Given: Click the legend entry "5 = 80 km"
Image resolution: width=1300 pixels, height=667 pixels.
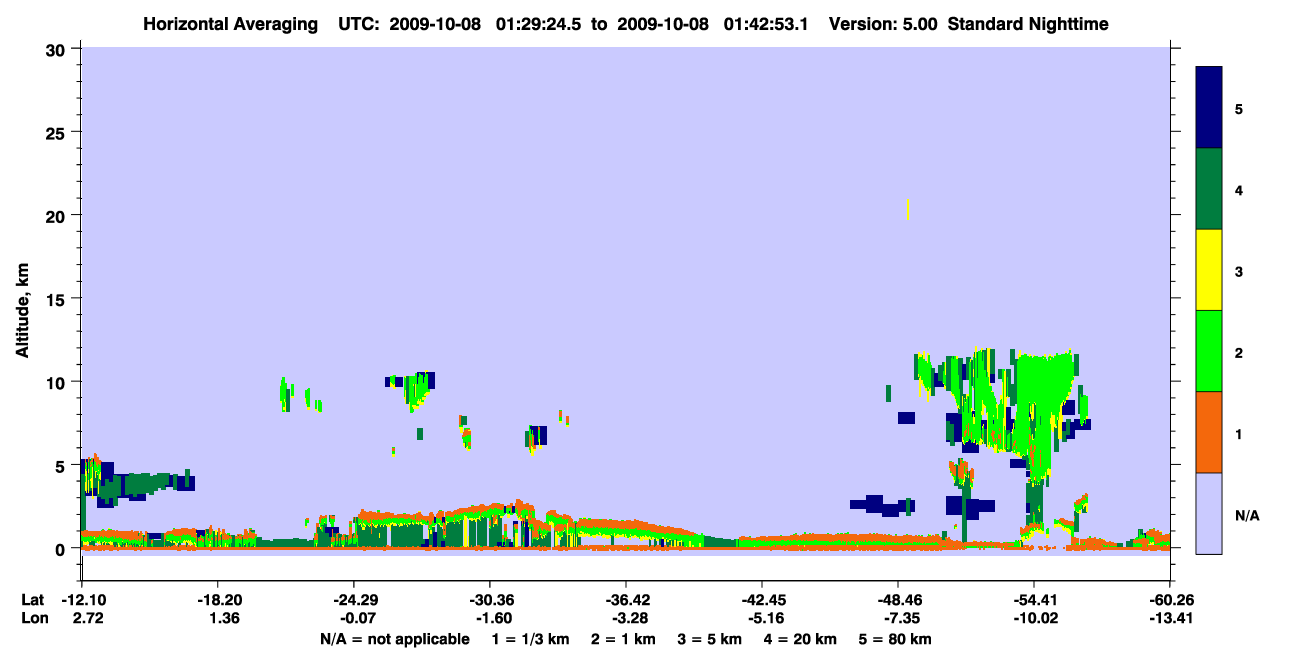Looking at the screenshot, I should tap(895, 639).
